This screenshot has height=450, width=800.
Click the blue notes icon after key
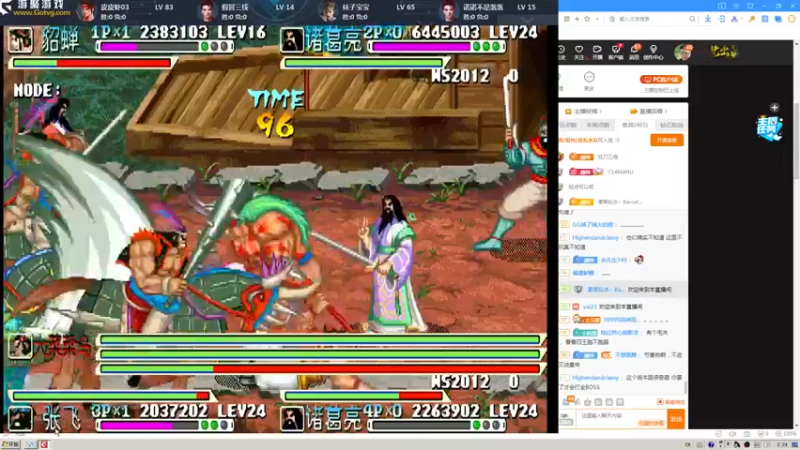pyautogui.click(x=765, y=19)
